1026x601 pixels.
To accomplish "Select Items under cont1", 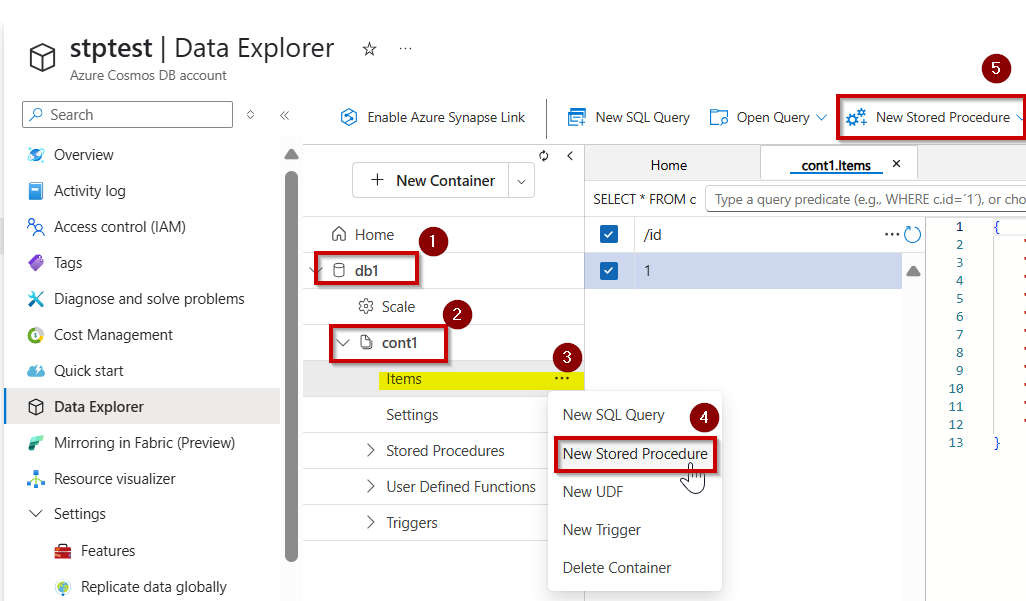I will point(404,378).
